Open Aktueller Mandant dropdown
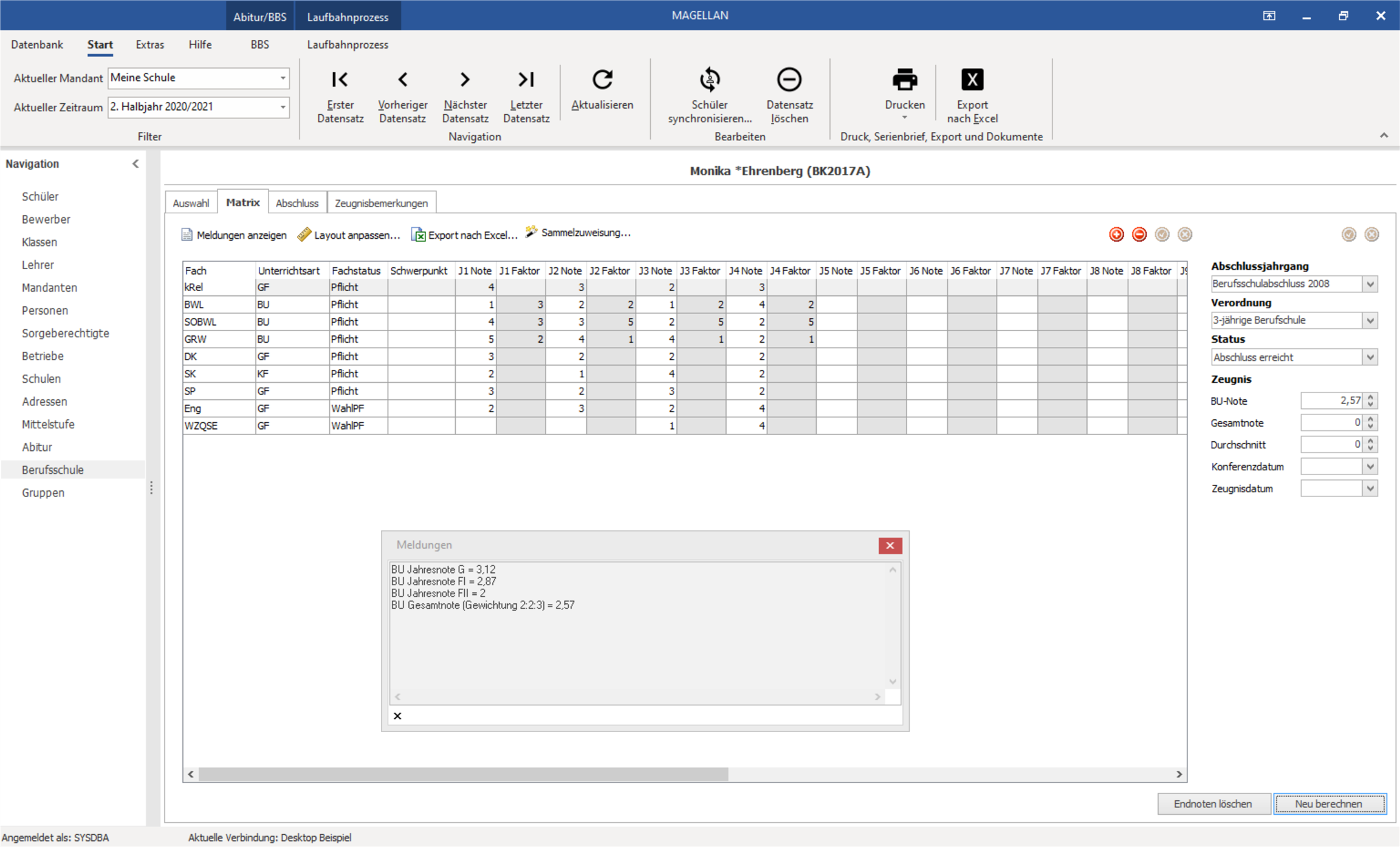The width and height of the screenshot is (1400, 847). [x=283, y=78]
